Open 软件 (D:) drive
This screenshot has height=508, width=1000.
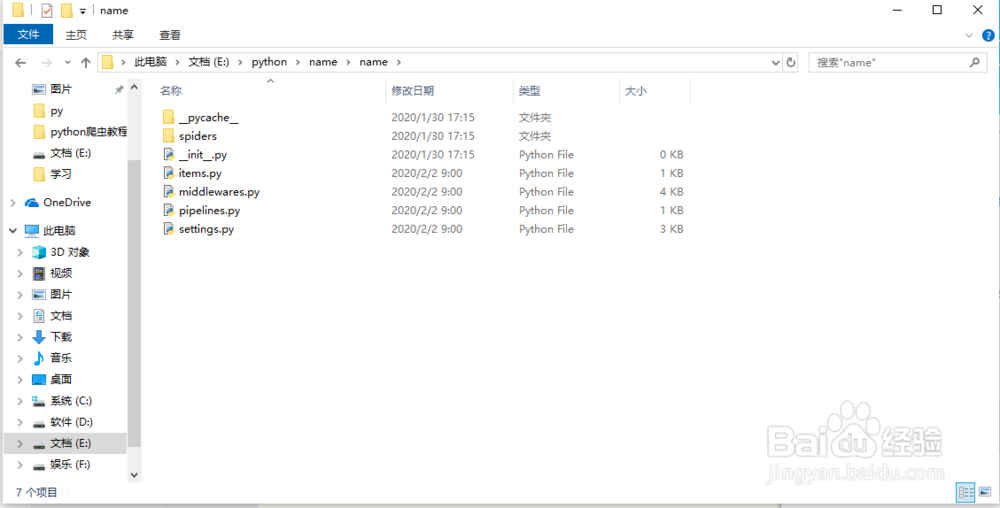tap(71, 422)
